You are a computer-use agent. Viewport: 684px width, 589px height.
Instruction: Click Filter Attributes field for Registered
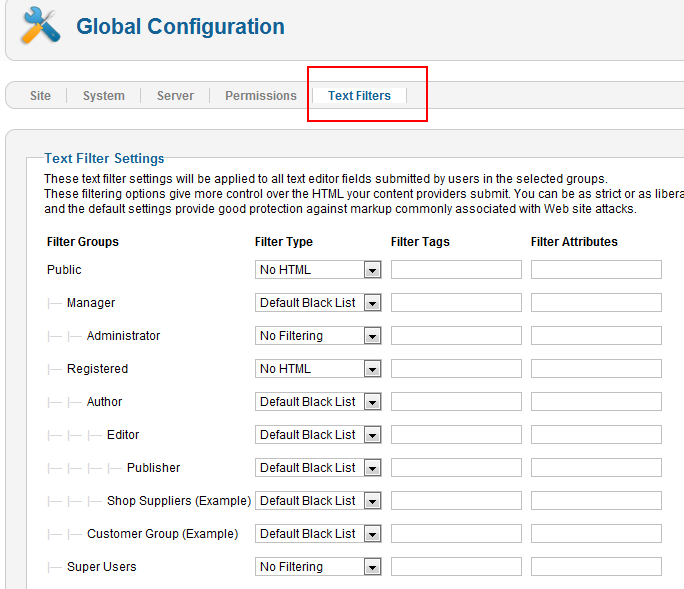click(x=596, y=369)
